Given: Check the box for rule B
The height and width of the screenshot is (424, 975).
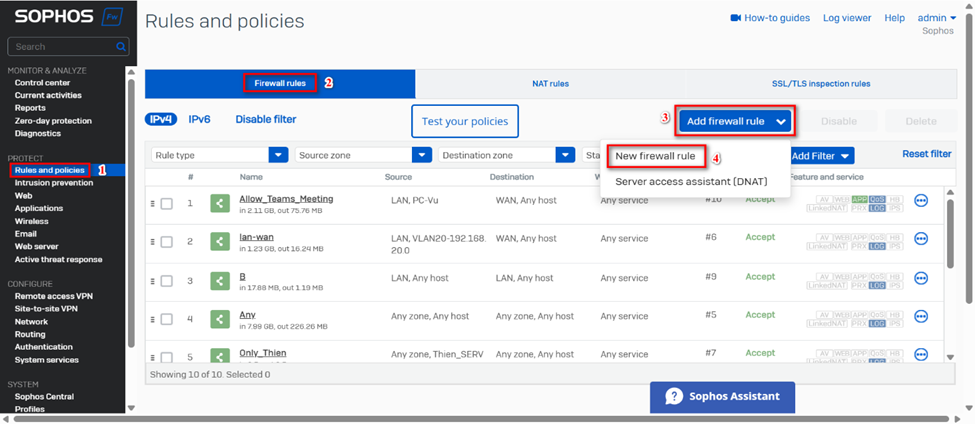Looking at the screenshot, I should tap(166, 281).
